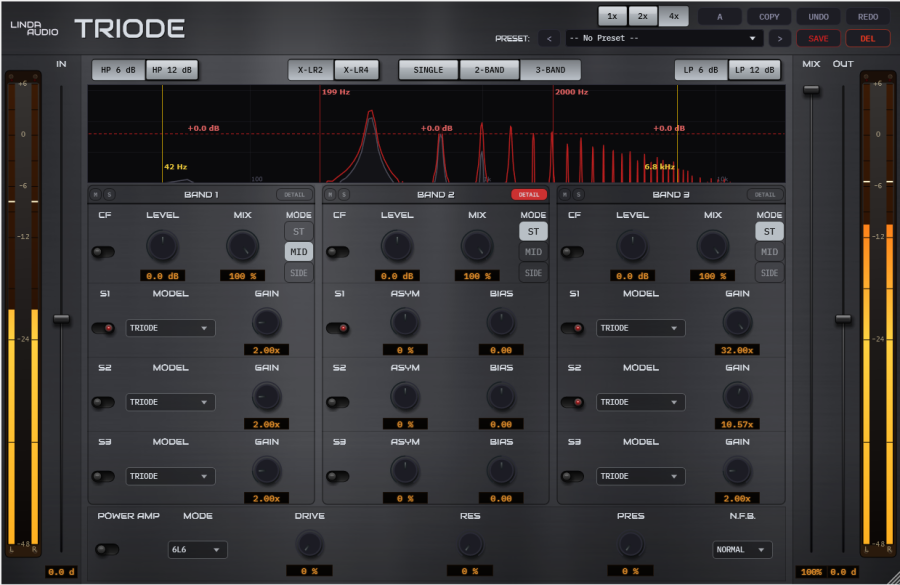
Task: Click the UNDO button
Action: point(818,17)
